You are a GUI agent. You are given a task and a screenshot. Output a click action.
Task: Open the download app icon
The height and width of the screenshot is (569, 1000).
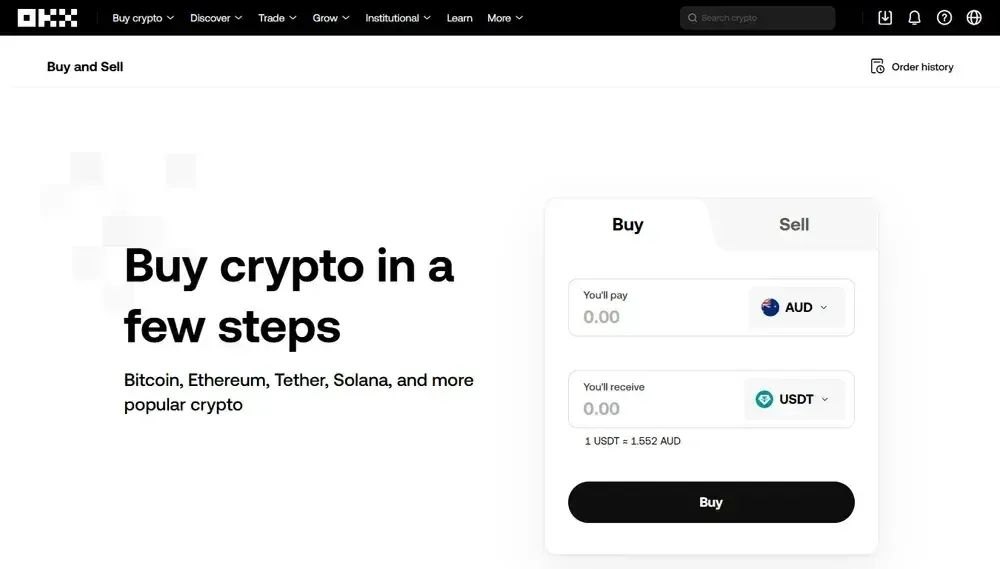tap(885, 18)
